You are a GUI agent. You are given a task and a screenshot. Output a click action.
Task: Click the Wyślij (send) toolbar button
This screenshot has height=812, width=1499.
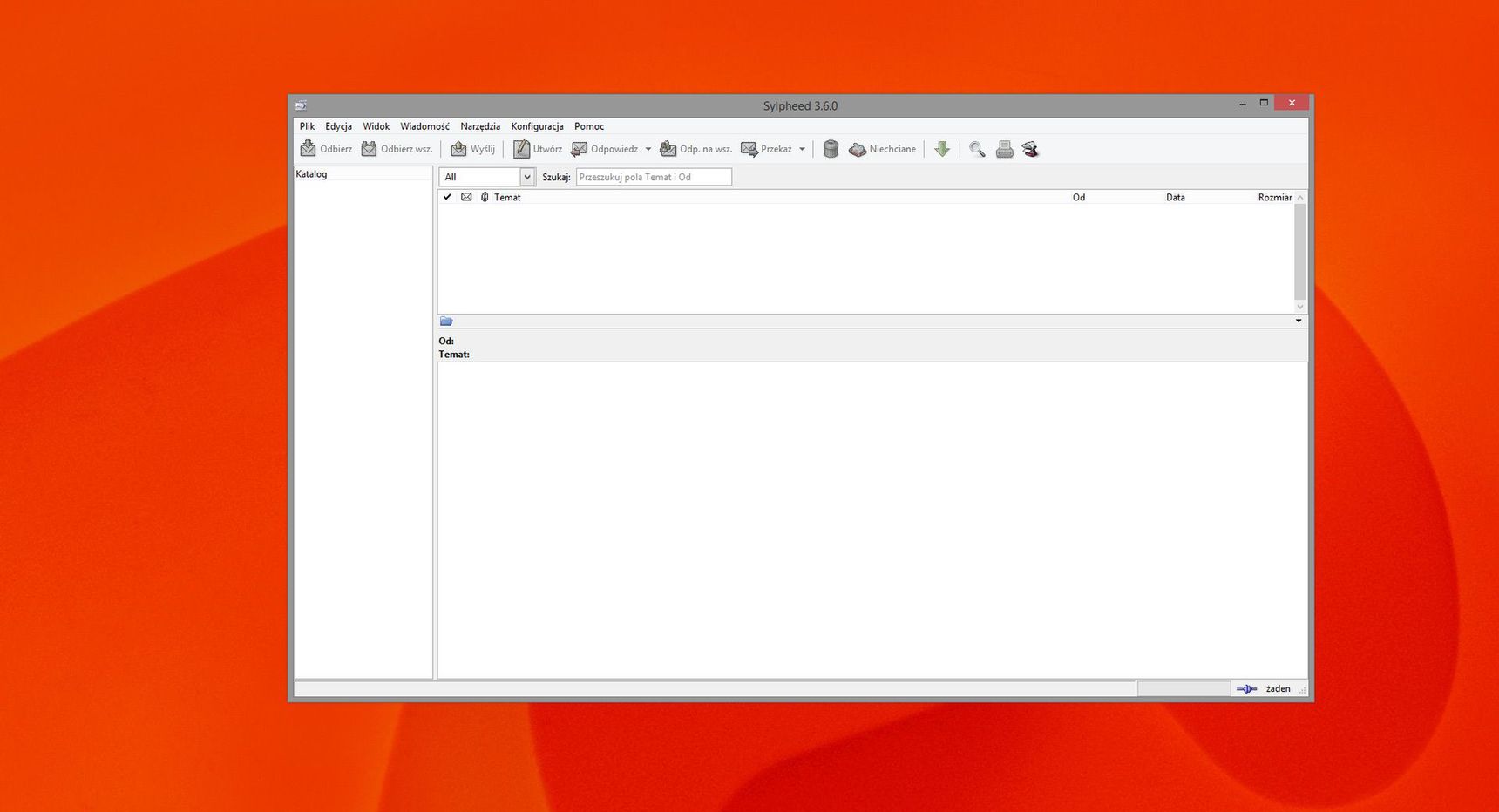472,149
